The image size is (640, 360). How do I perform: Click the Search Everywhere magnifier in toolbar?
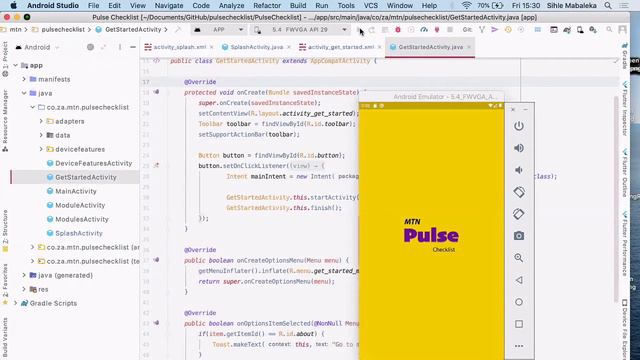point(609,30)
